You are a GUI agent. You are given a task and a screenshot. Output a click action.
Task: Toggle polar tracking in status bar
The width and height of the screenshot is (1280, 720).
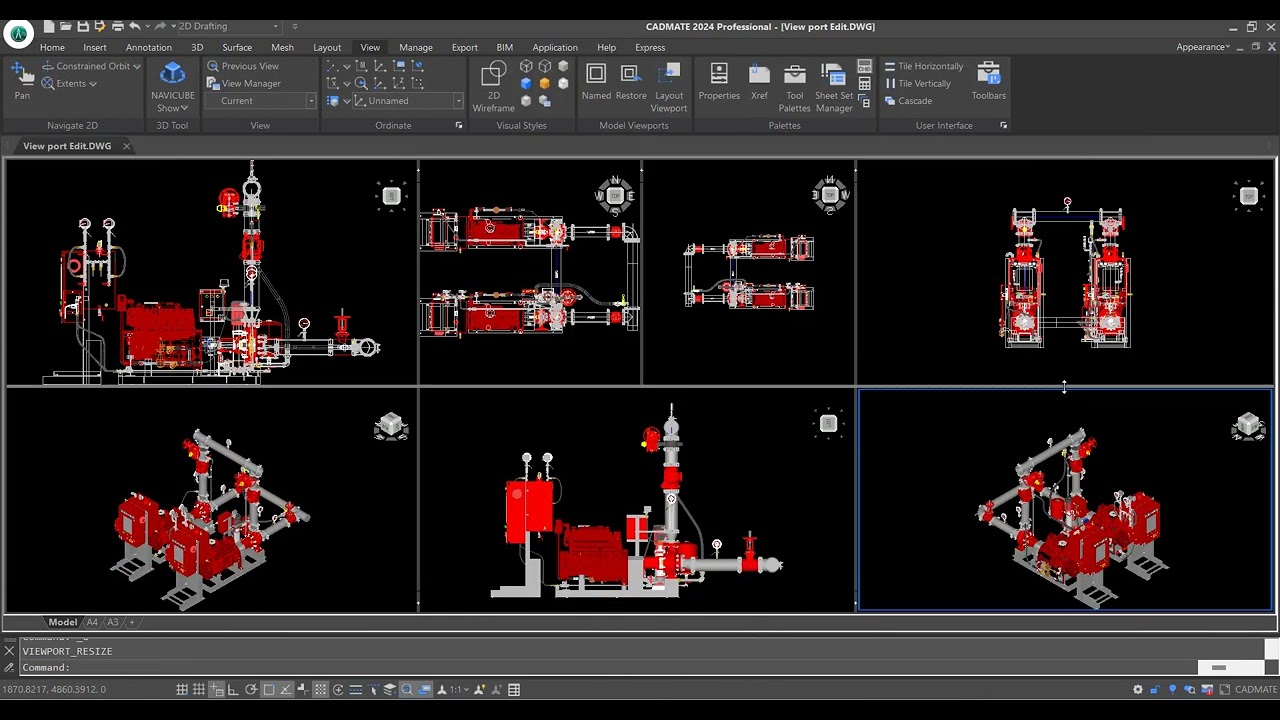[x=251, y=689]
